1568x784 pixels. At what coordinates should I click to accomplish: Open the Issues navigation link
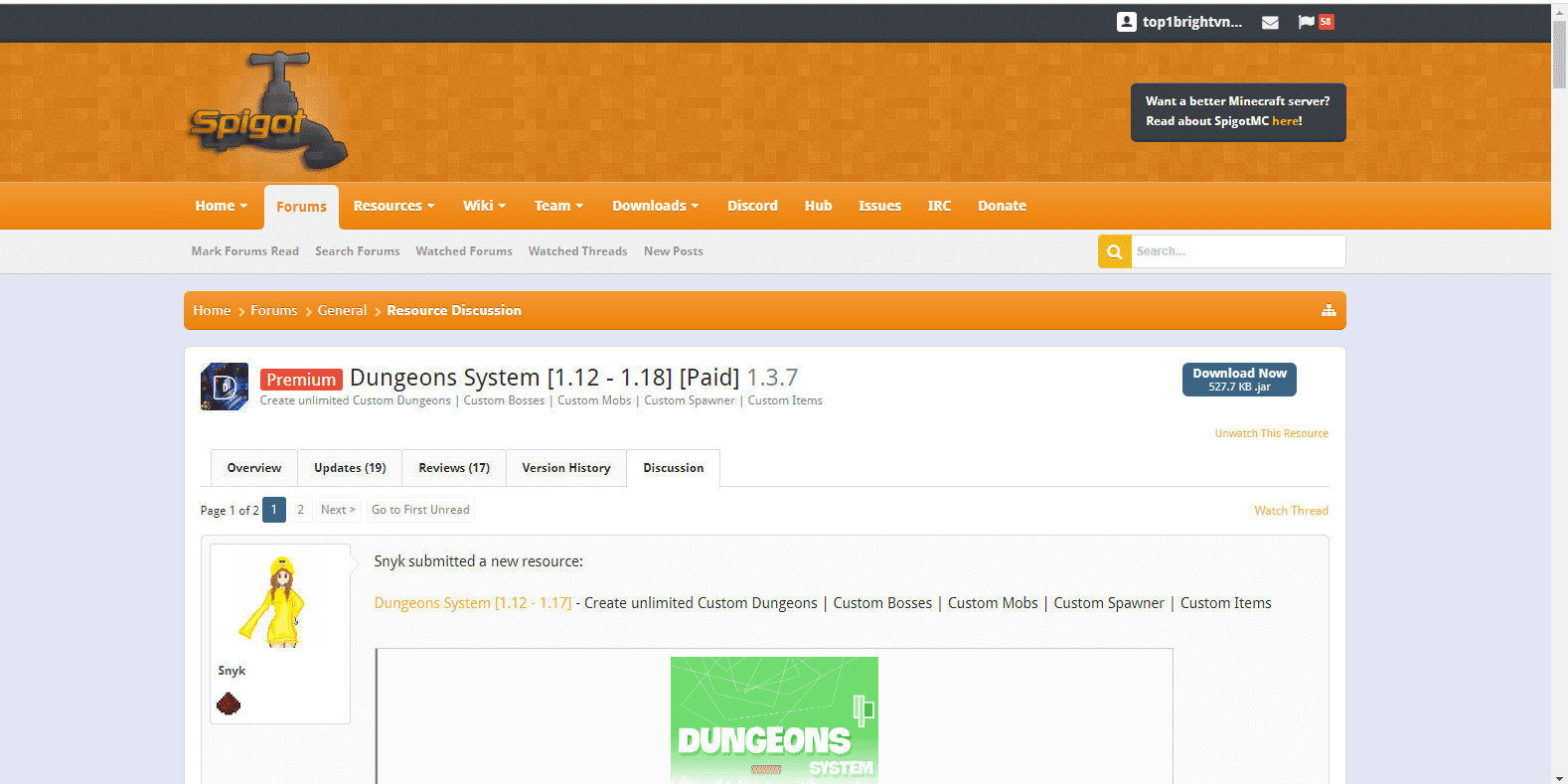tap(879, 206)
